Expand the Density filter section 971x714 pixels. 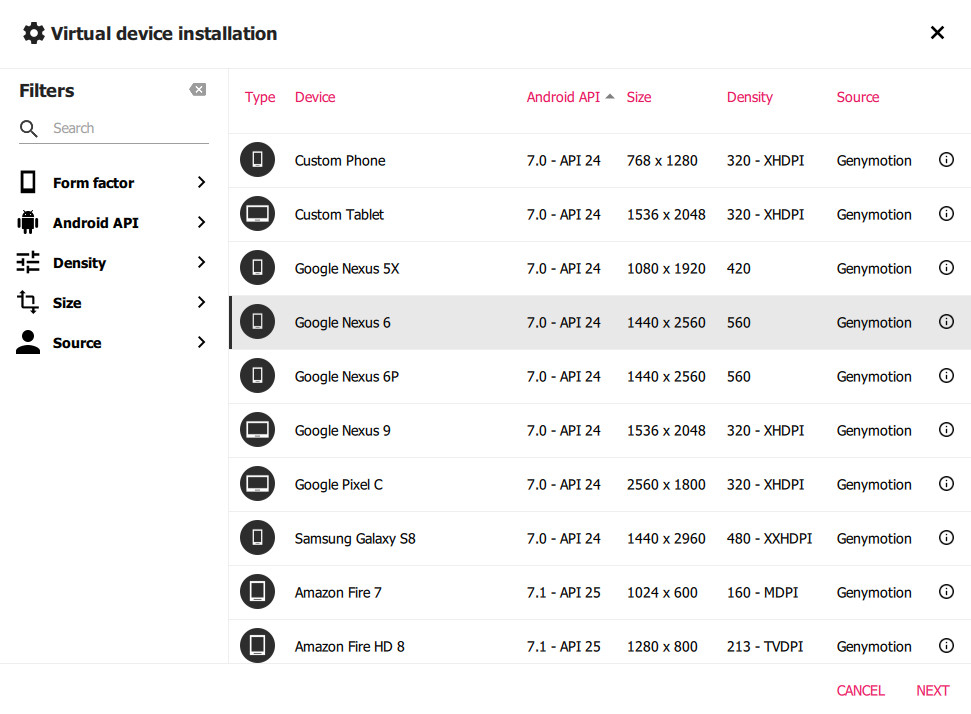pos(113,263)
